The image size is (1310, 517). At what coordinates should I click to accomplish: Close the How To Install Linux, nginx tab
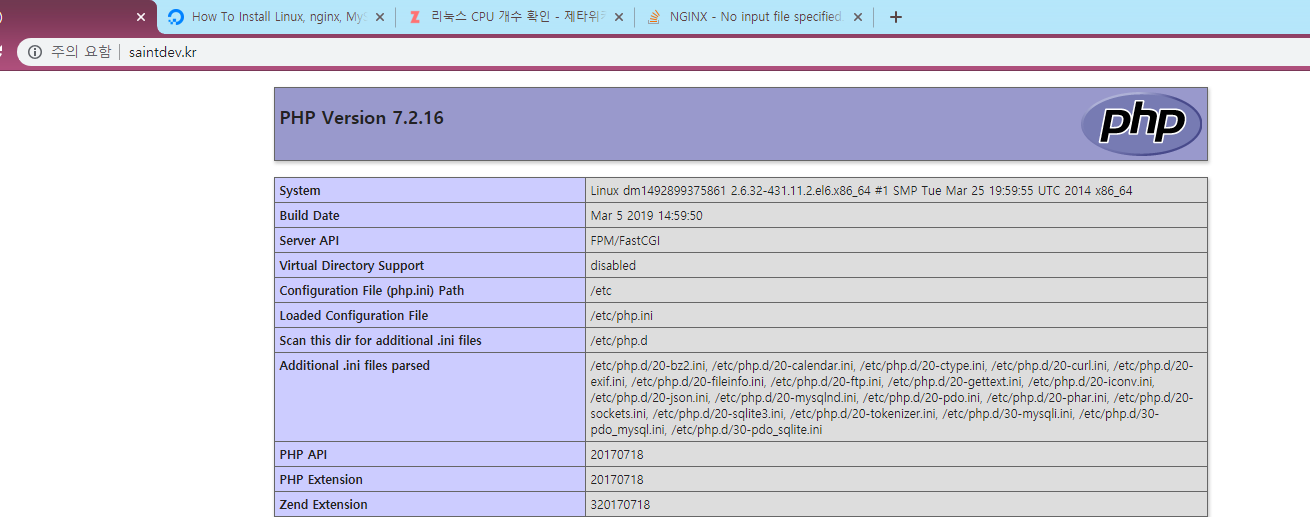point(380,17)
